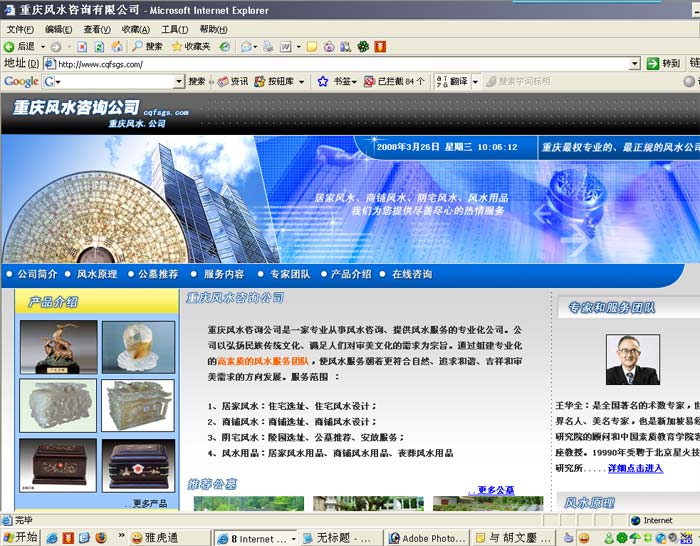Viewport: 700px width, 546px height.
Task: Go to Home page icon
Action: pos(117,47)
